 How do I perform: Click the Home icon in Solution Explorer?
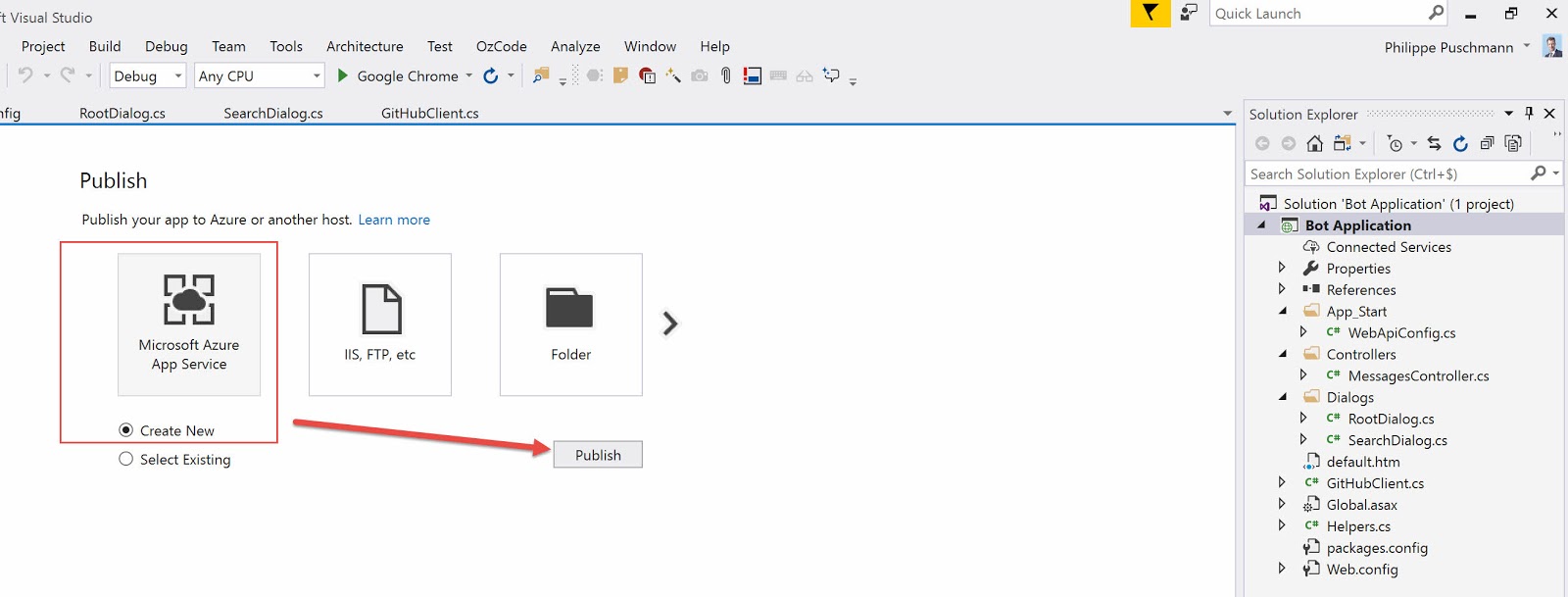click(x=1315, y=144)
